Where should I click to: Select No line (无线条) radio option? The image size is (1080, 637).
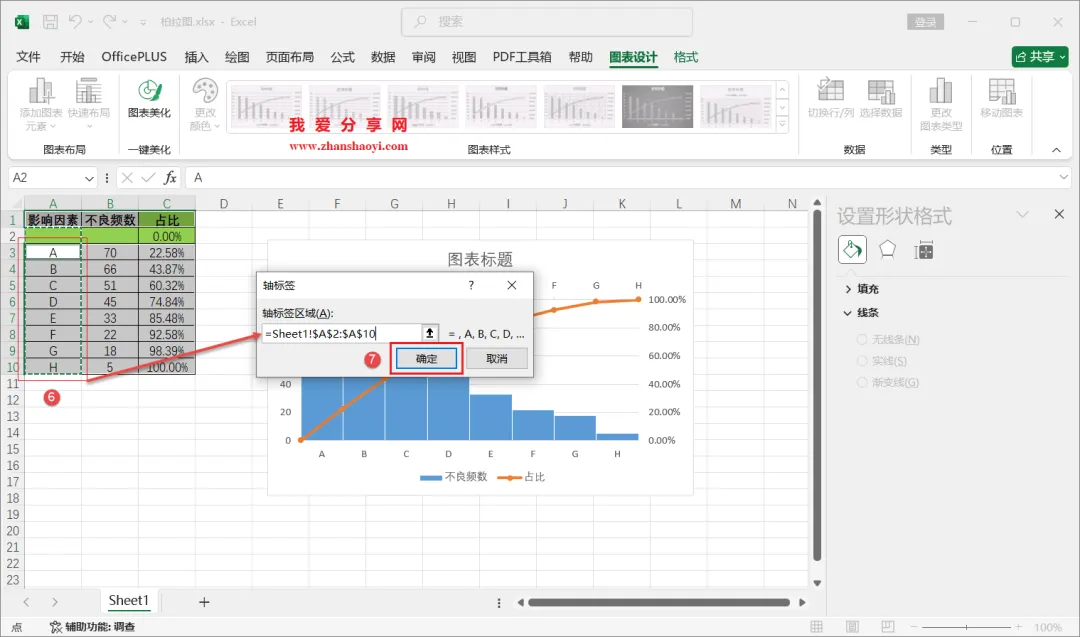pos(888,340)
